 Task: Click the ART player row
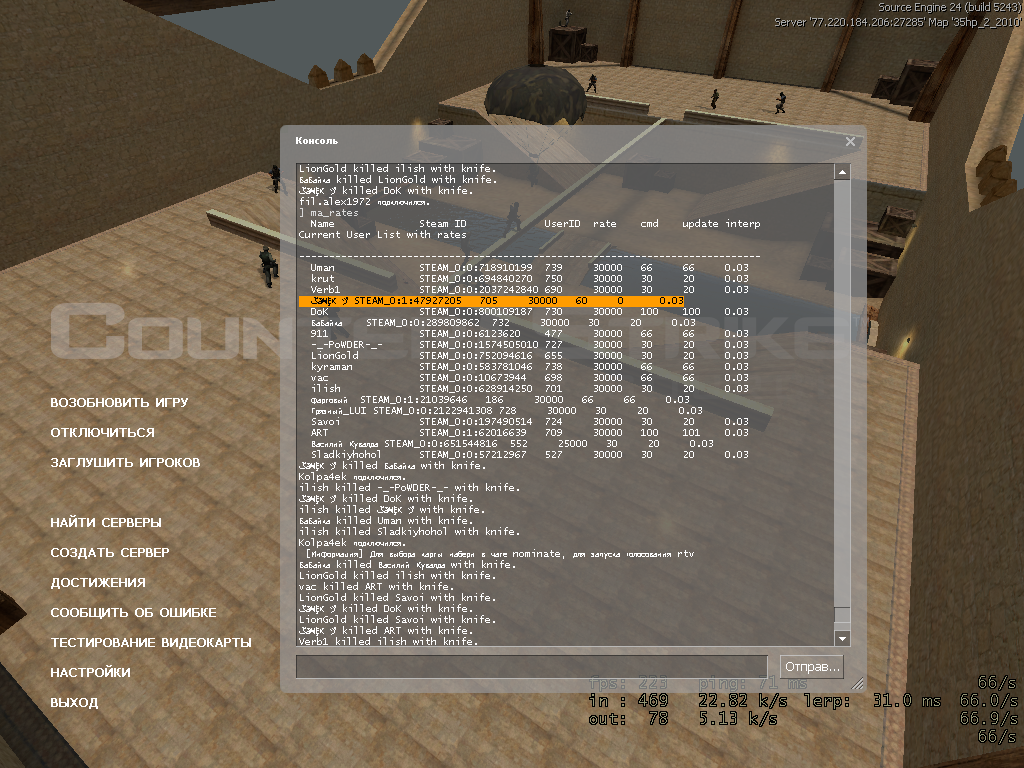(530, 433)
